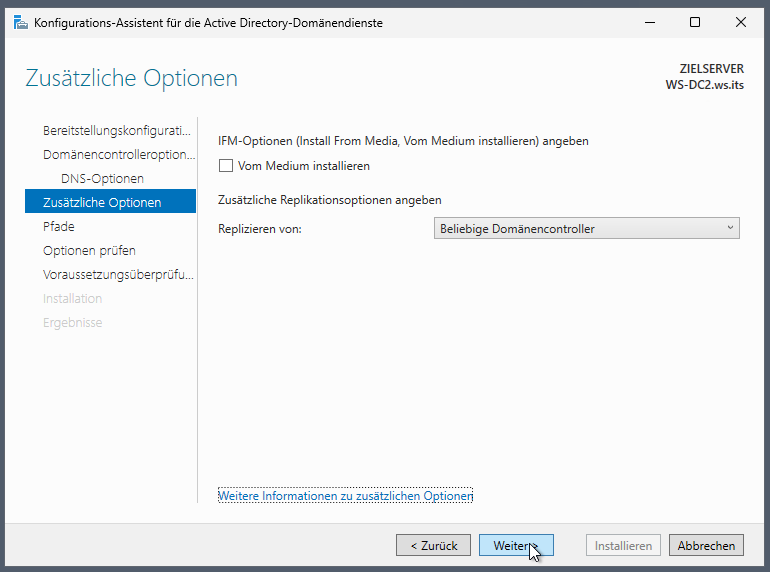
Task: Minimize the wizard window
Action: 650,23
